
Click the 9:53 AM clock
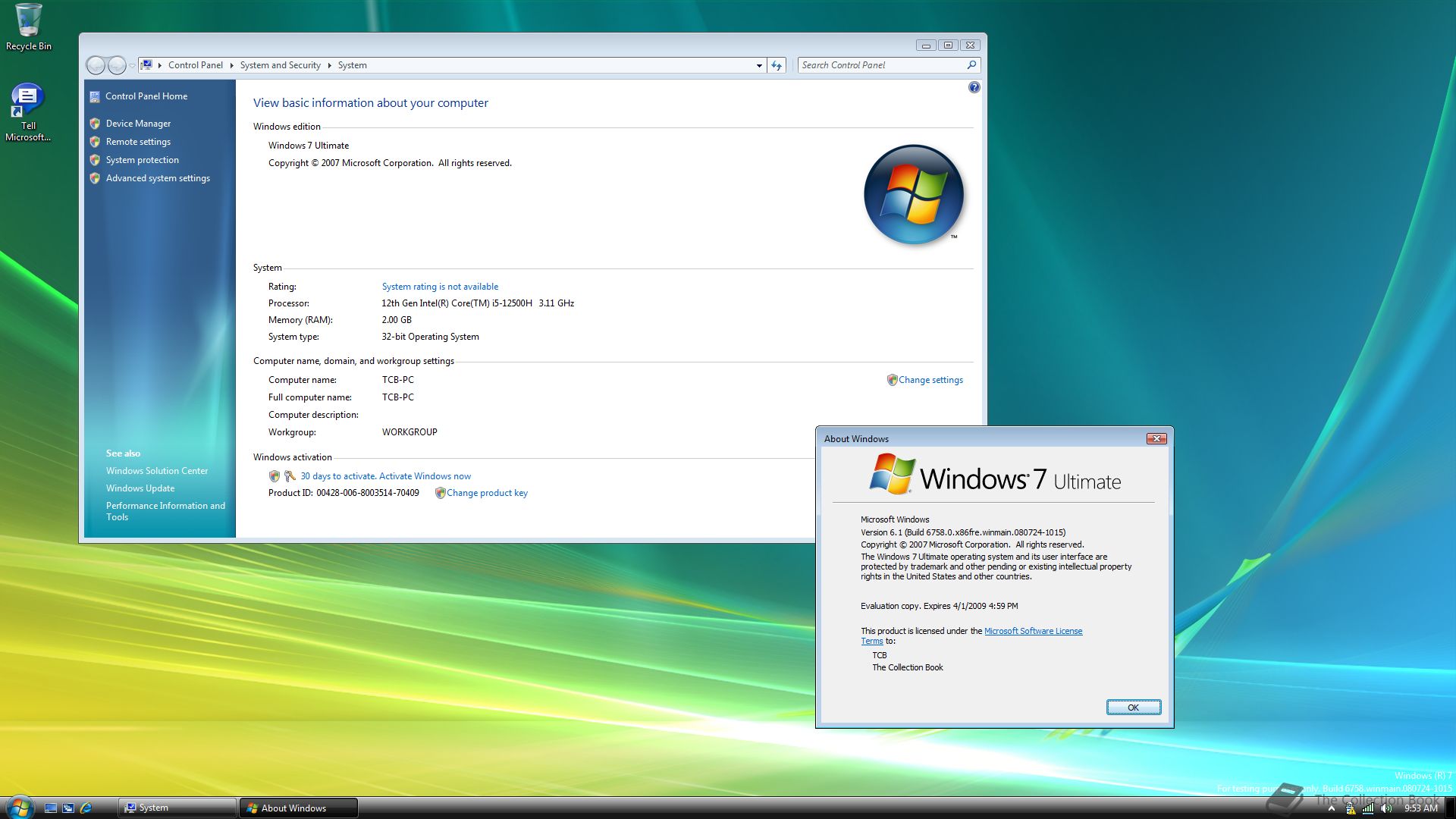coord(1420,808)
